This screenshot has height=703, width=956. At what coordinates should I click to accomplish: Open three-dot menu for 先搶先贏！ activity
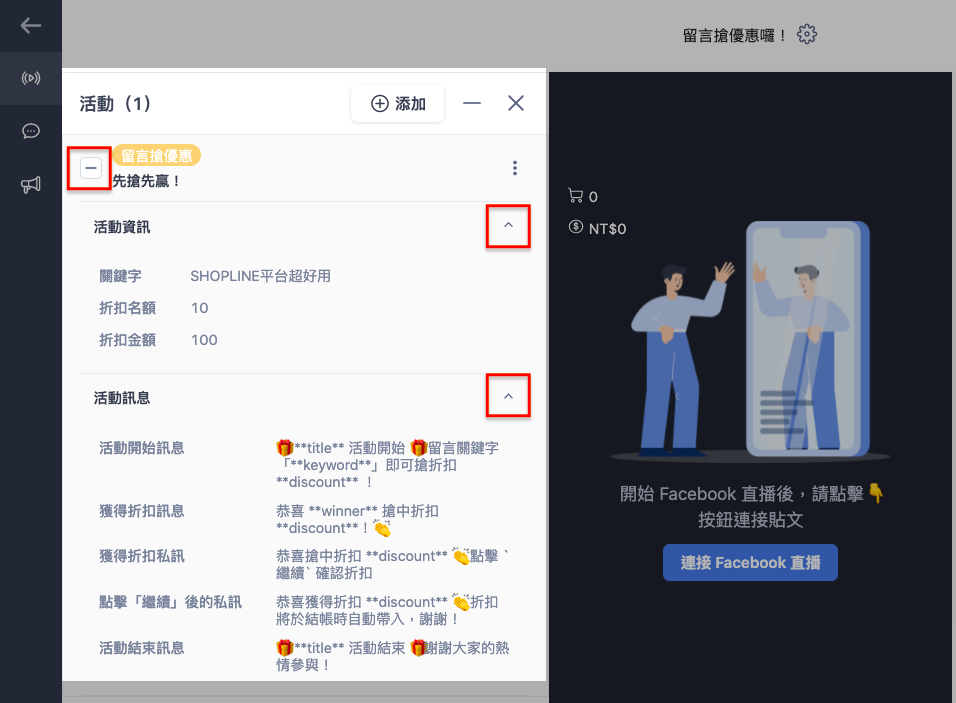point(515,168)
